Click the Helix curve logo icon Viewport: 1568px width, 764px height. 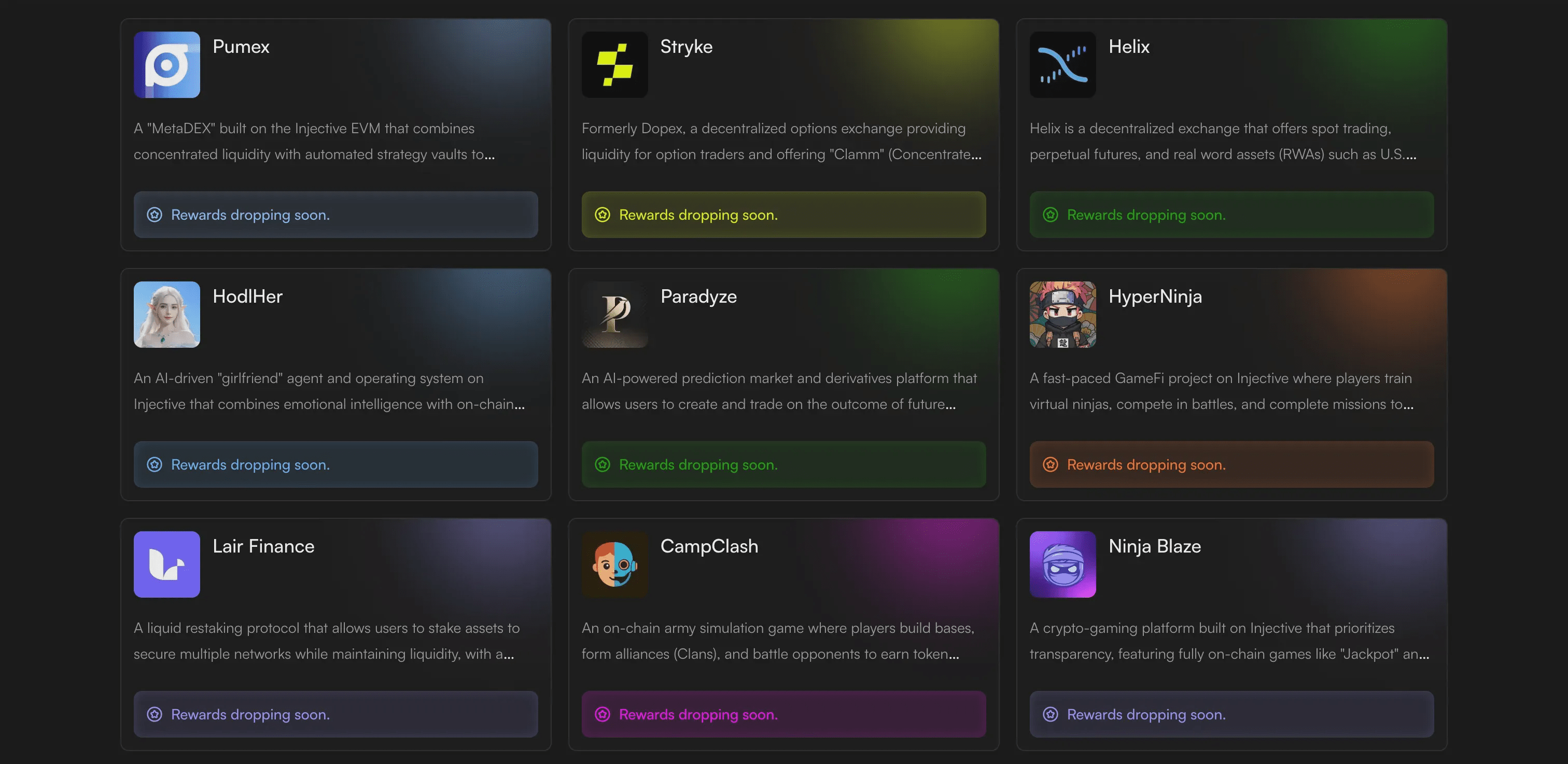[x=1063, y=64]
